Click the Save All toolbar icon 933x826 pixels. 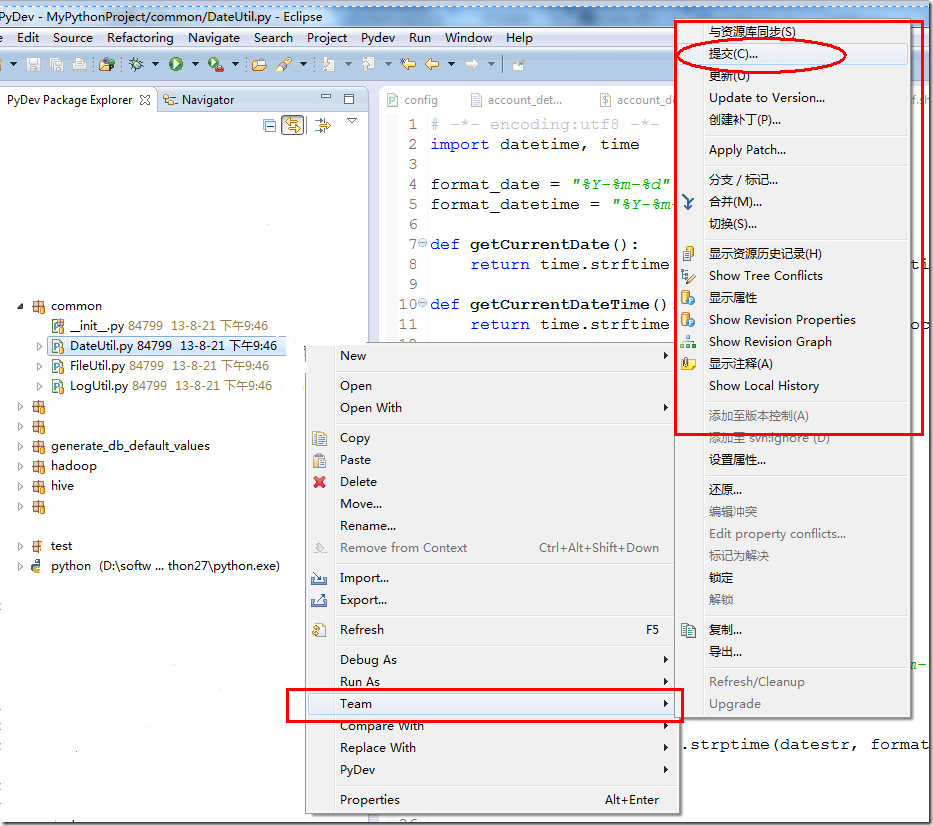point(57,64)
